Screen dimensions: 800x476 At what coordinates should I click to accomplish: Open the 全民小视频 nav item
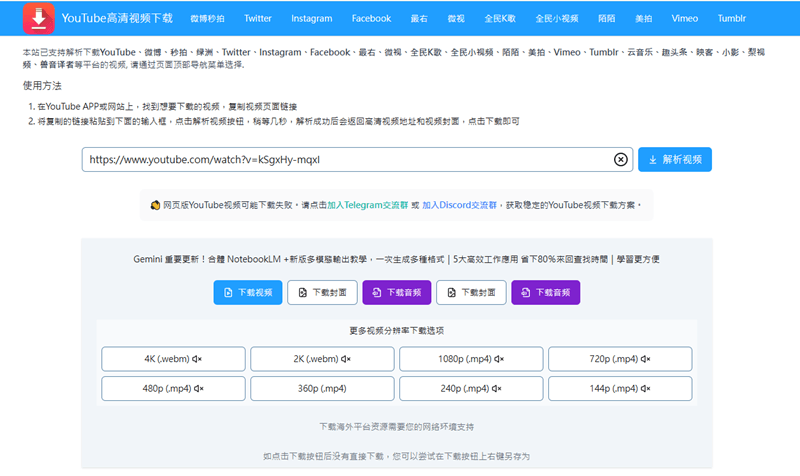557,18
